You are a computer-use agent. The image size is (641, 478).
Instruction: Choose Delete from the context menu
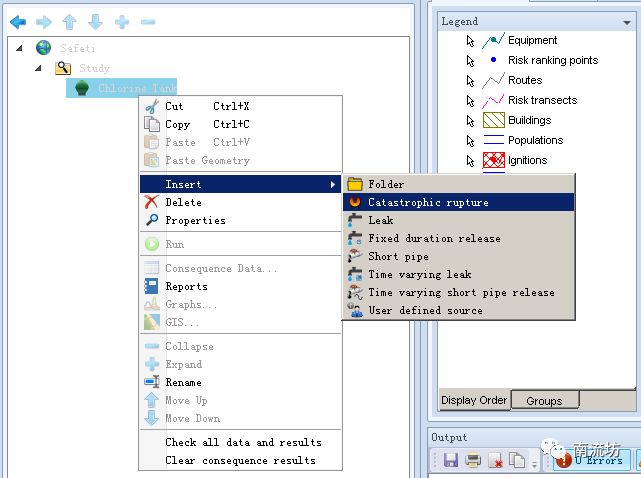240,202
